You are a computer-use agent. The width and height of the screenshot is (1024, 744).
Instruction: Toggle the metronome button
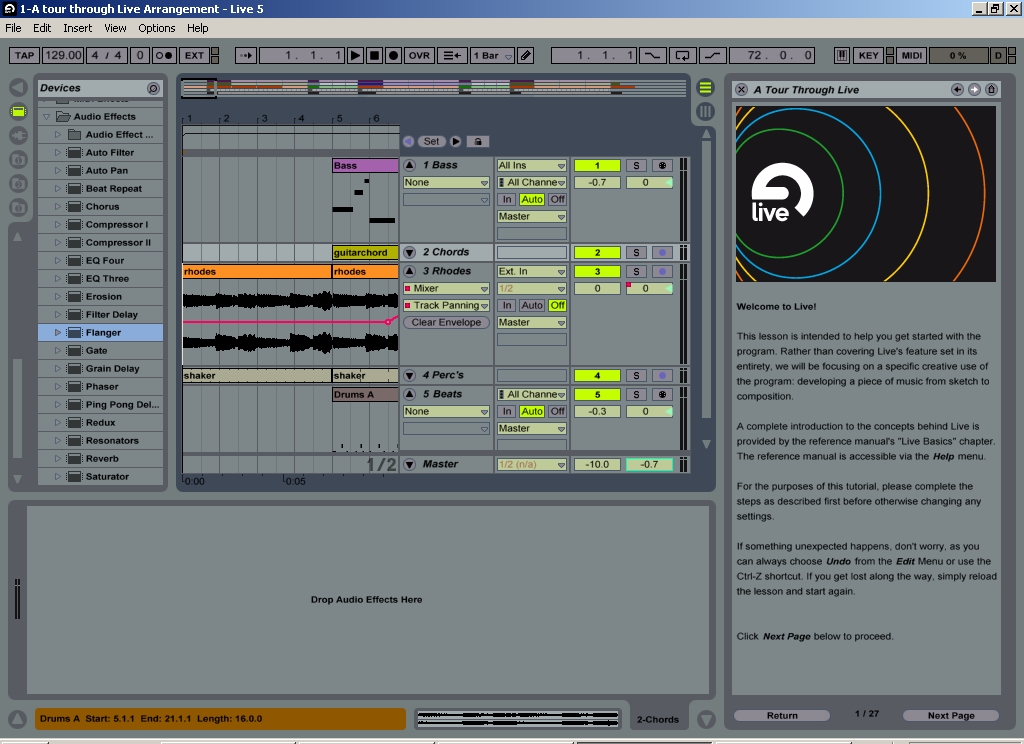[x=163, y=56]
